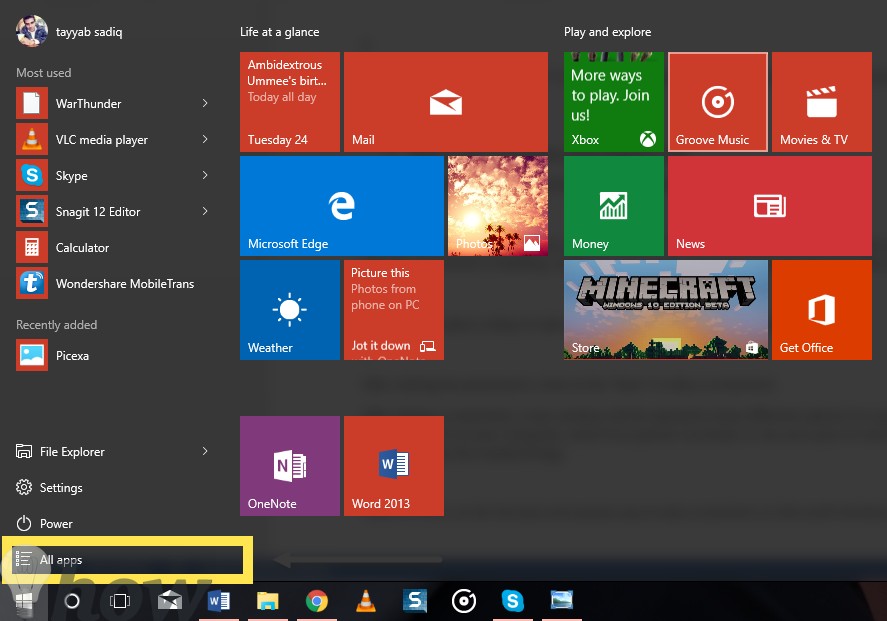Open File Explorer from the taskbar
887x621 pixels.
pyautogui.click(x=268, y=601)
